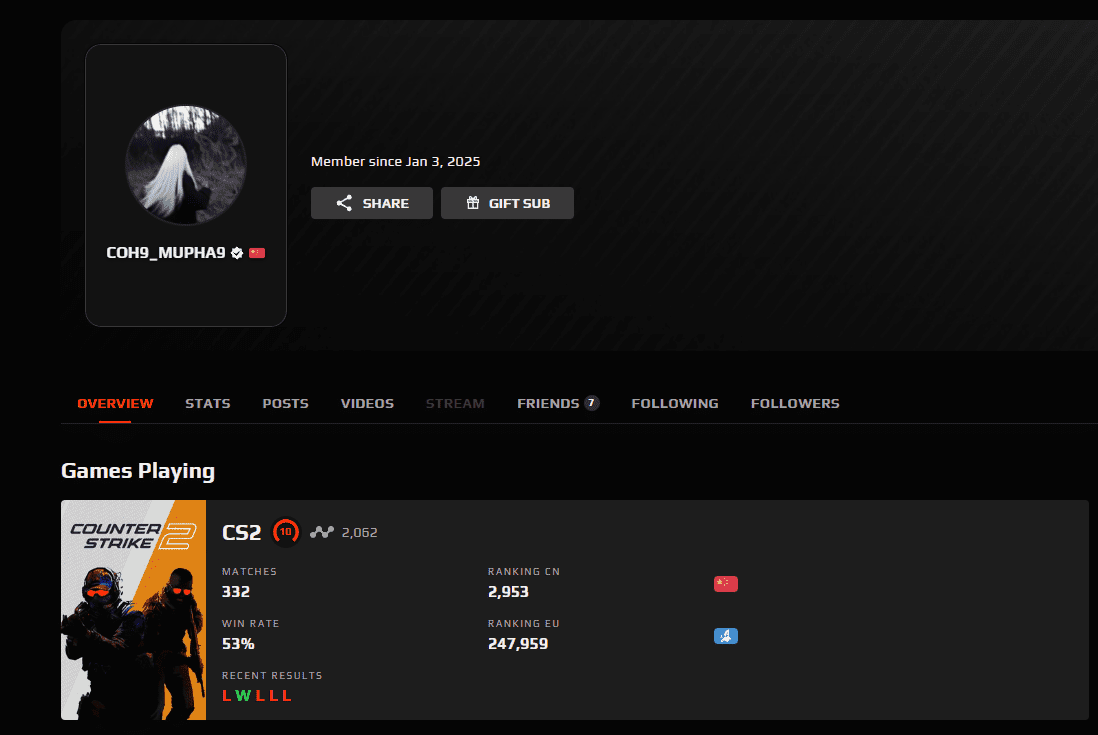Select the Stream tab

point(455,404)
